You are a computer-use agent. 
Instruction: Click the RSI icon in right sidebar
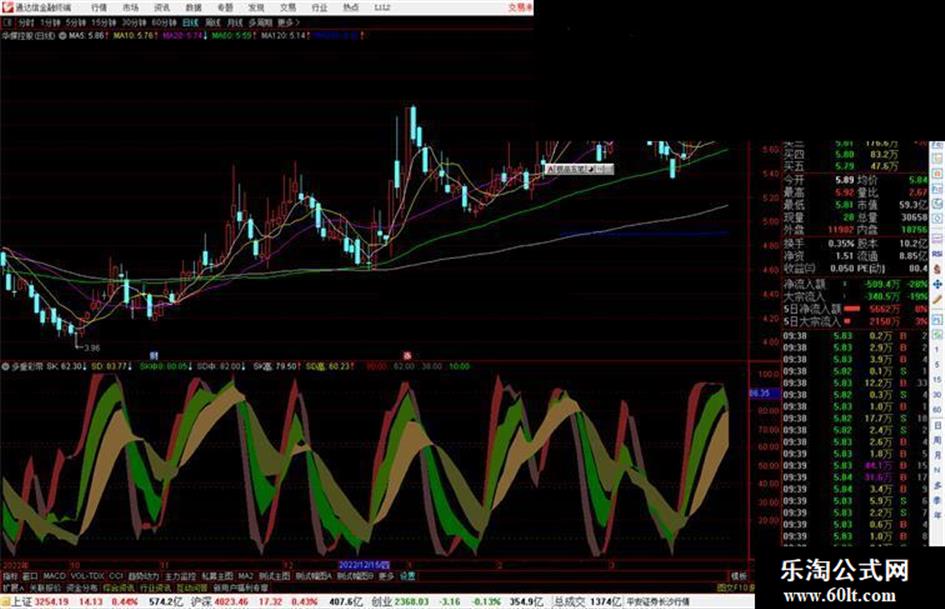(937, 255)
